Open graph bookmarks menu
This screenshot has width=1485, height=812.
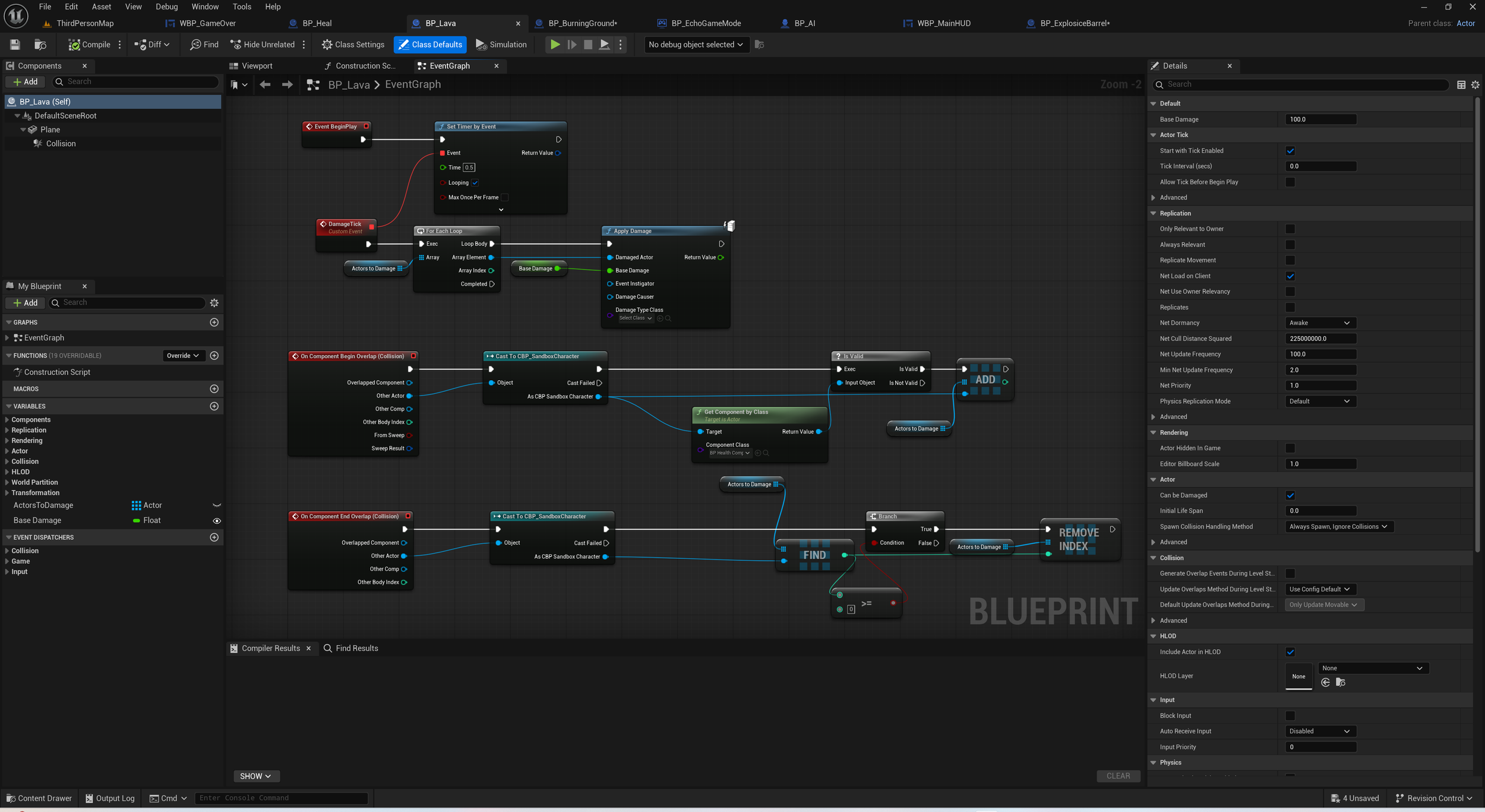pos(239,84)
